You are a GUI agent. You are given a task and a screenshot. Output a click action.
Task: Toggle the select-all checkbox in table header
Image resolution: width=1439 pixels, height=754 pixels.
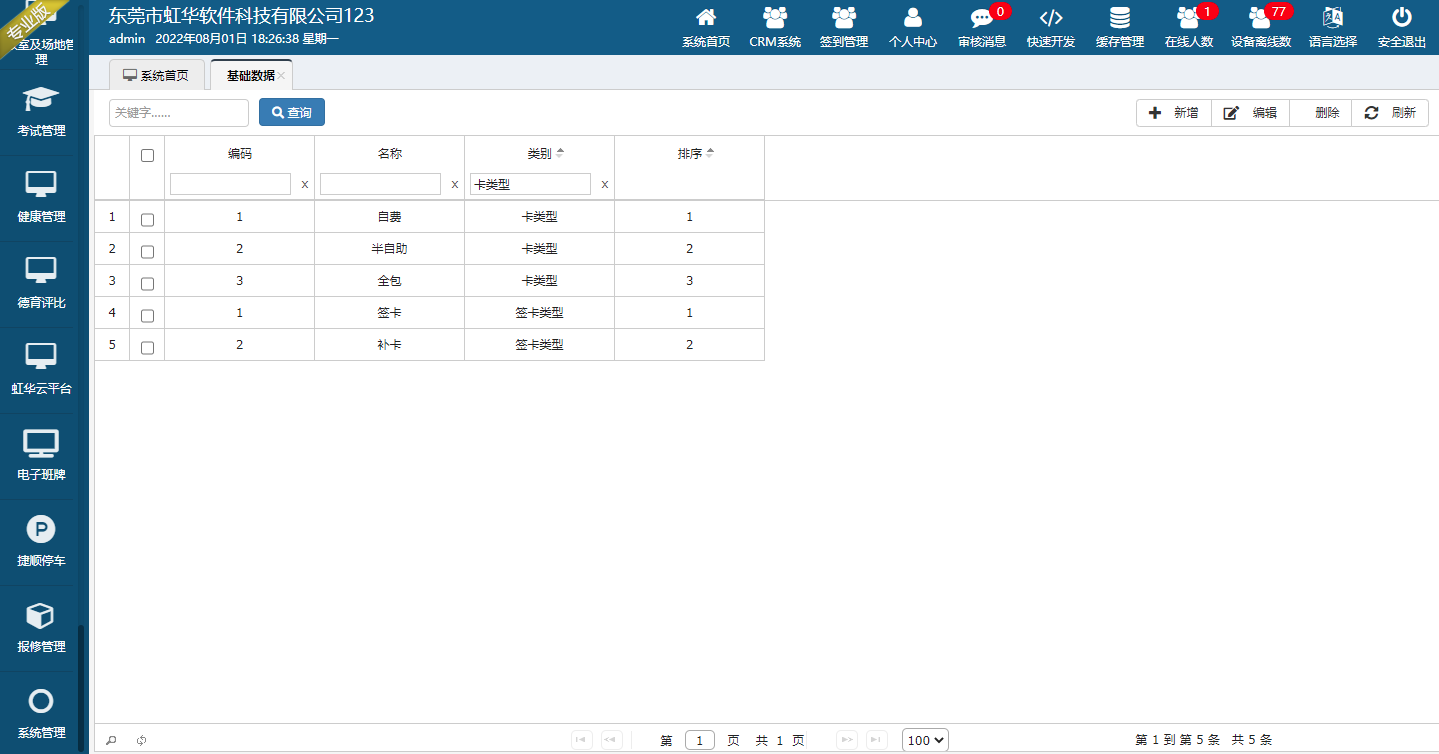[147, 155]
